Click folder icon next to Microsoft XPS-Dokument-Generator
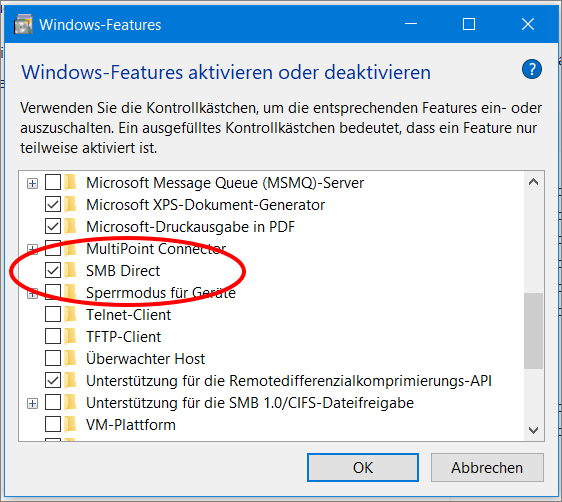This screenshot has width=562, height=502. point(71,205)
